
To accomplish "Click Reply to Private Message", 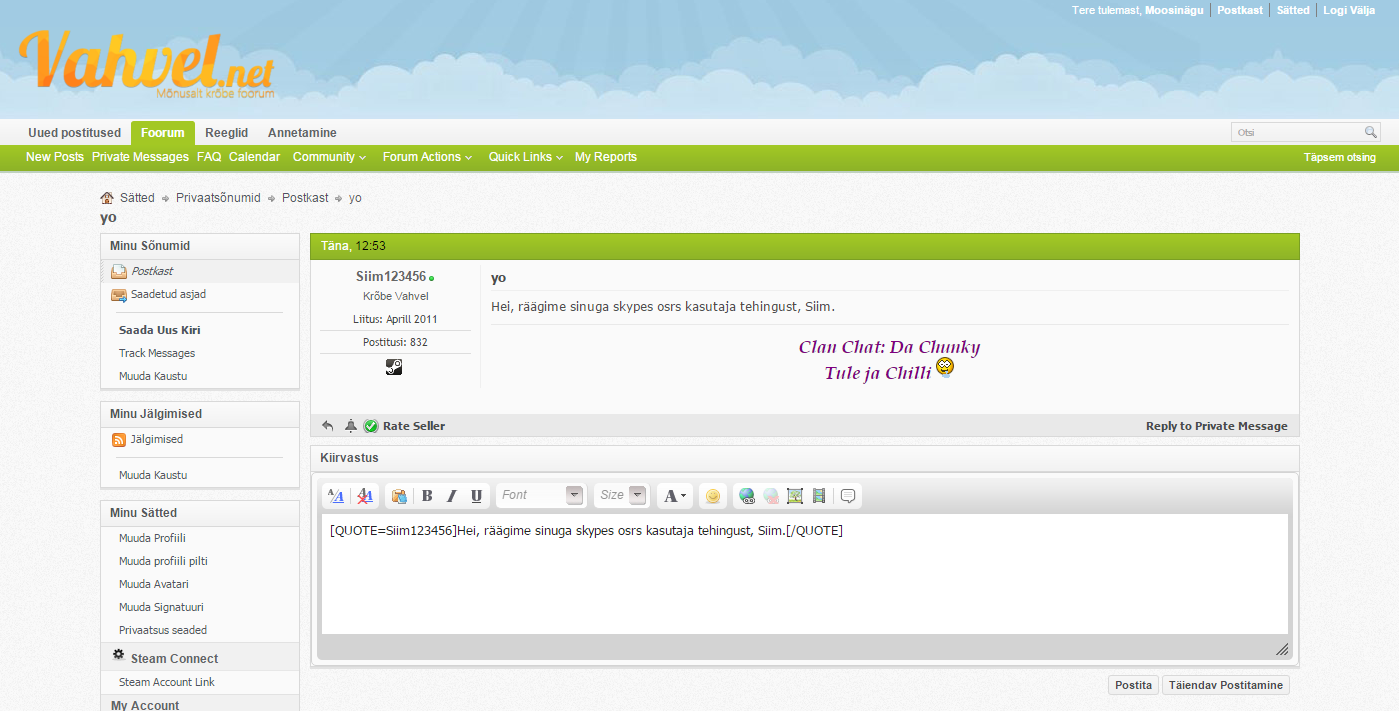I will tap(1217, 426).
